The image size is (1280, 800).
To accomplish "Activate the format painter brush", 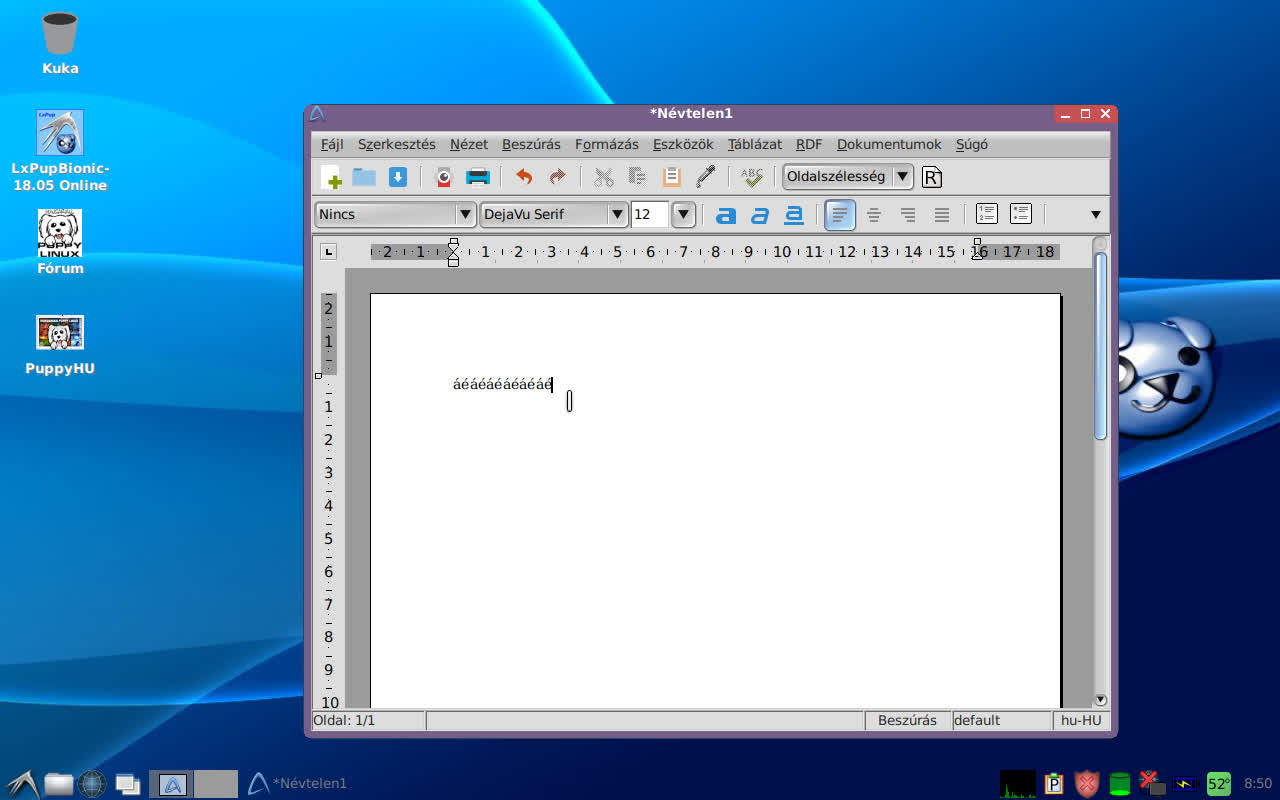I will (706, 177).
